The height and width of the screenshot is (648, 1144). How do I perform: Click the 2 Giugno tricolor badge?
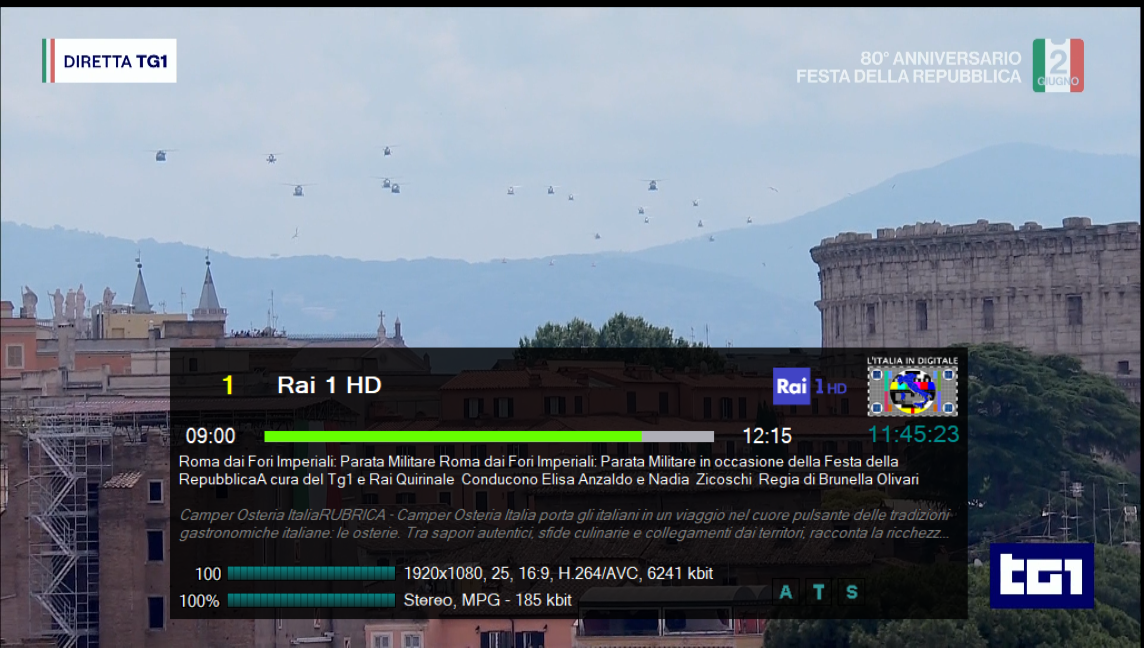[x=1058, y=66]
